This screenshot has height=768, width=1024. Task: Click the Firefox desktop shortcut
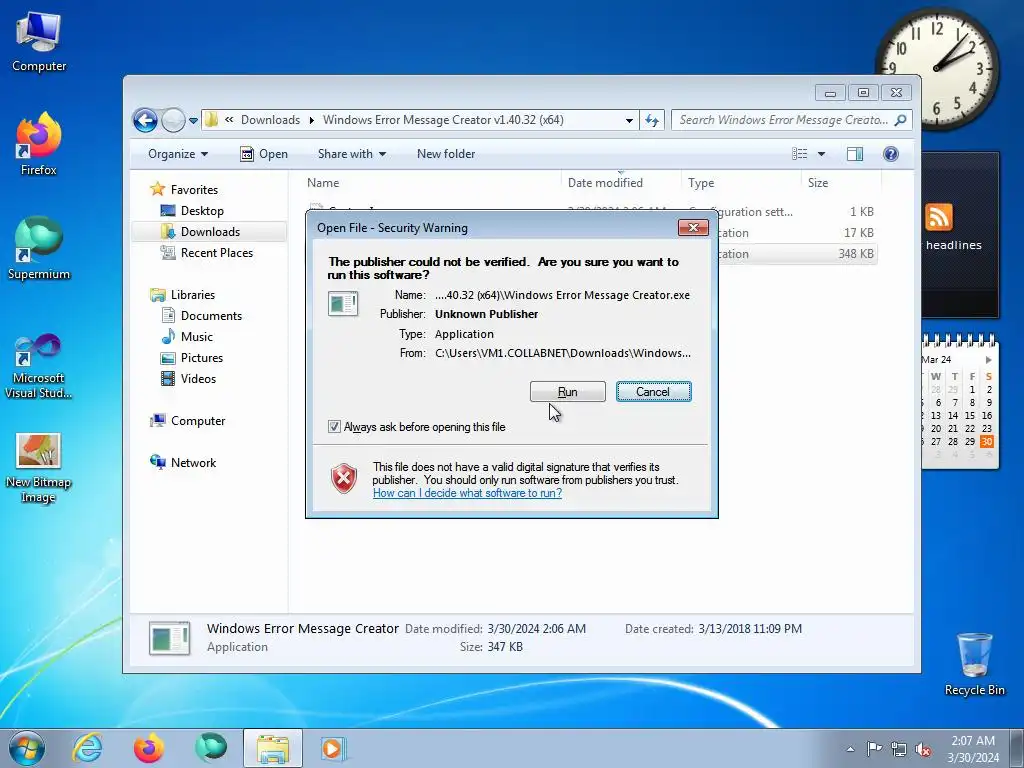pos(39,144)
